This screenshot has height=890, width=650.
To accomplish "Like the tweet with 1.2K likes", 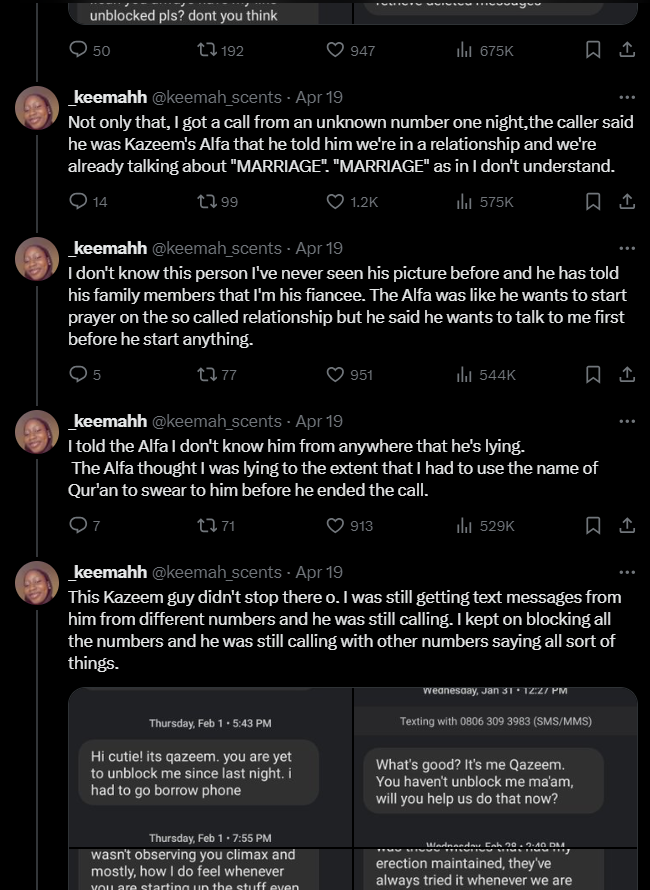I will coord(336,202).
